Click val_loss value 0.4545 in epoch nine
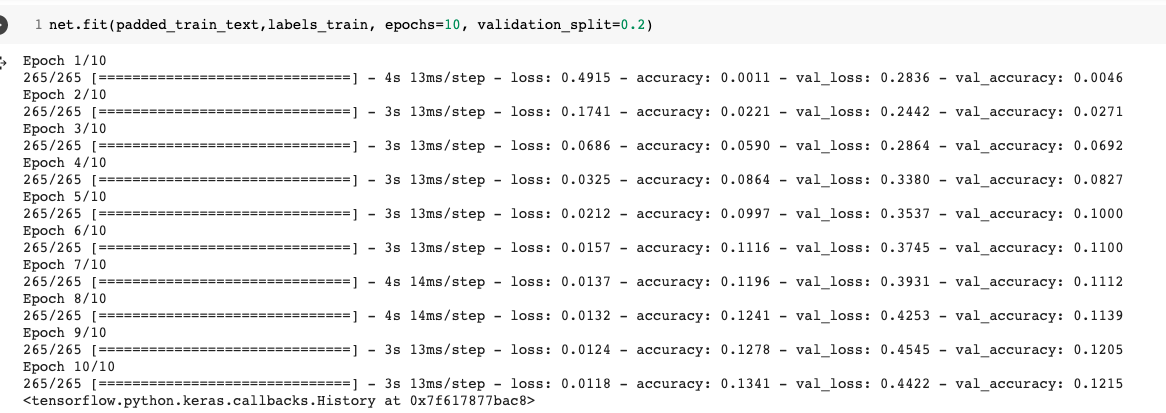This screenshot has height=413, width=1166. (x=905, y=350)
